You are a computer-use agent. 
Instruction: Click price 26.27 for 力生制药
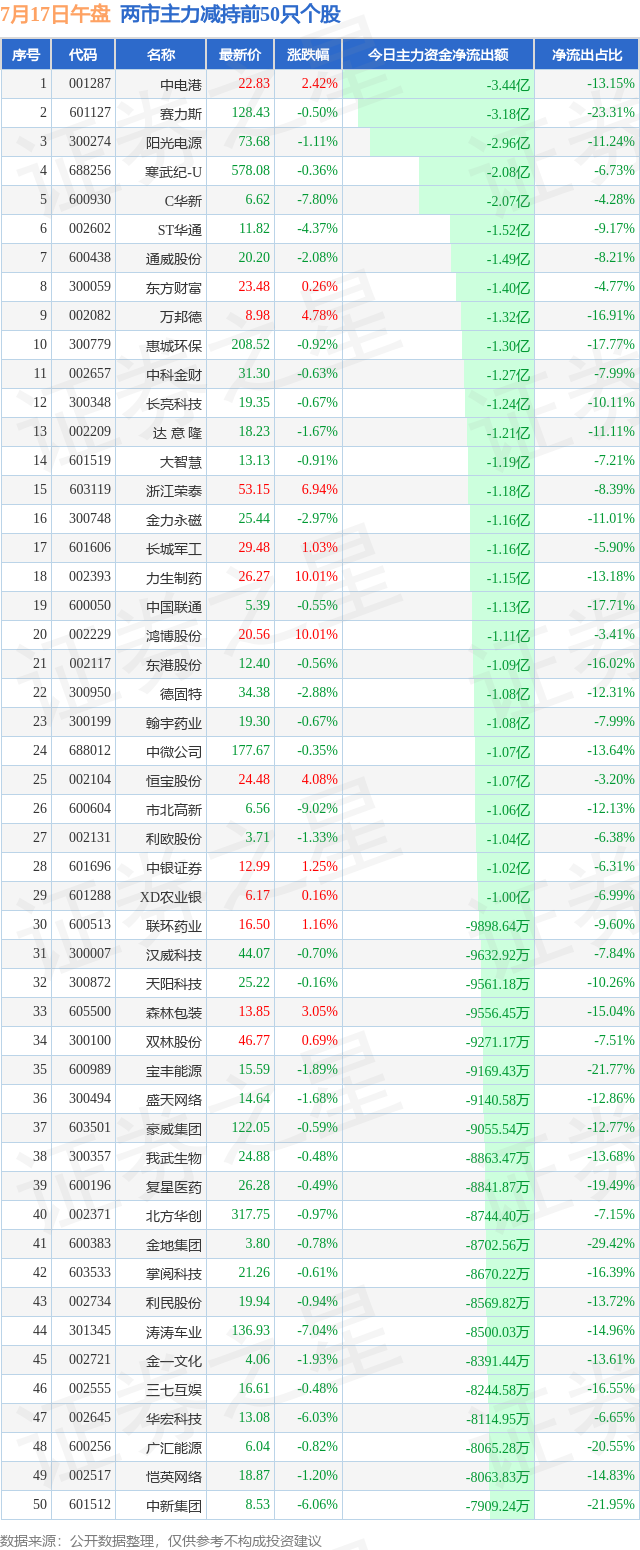[x=254, y=577]
